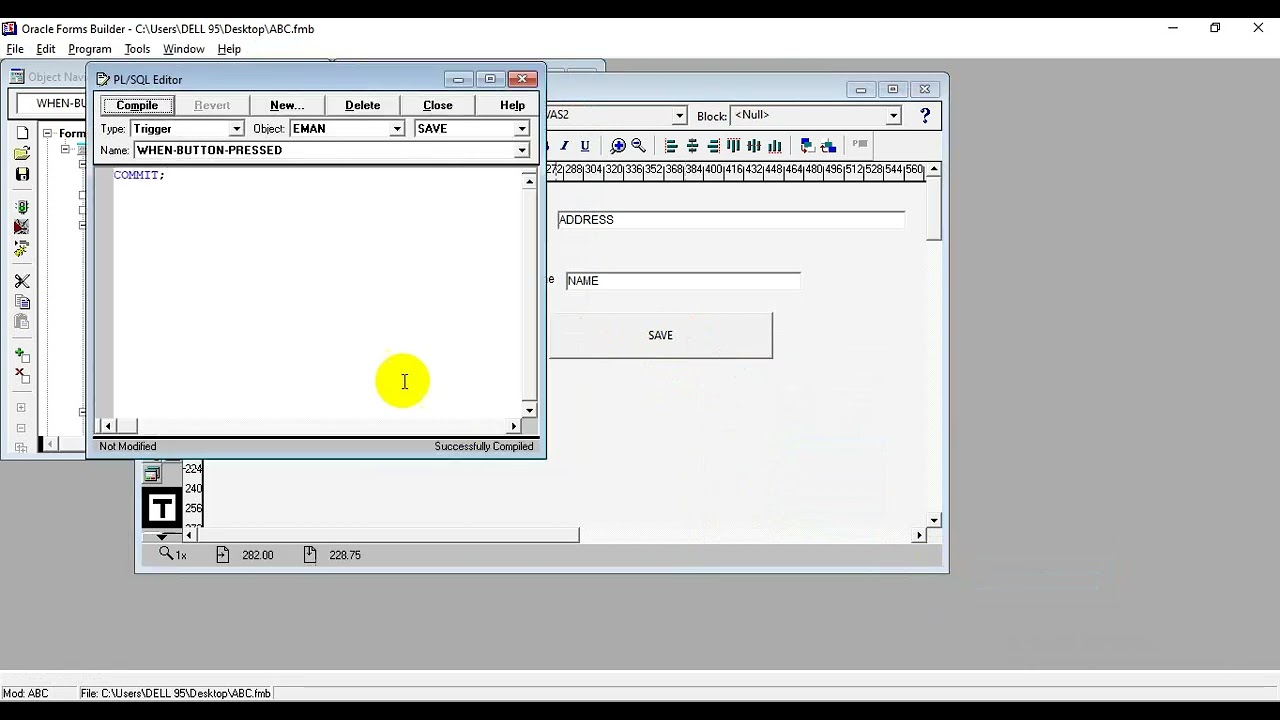
Task: Click the Zoom Out magnifier in Layout Editor
Action: pos(639,146)
